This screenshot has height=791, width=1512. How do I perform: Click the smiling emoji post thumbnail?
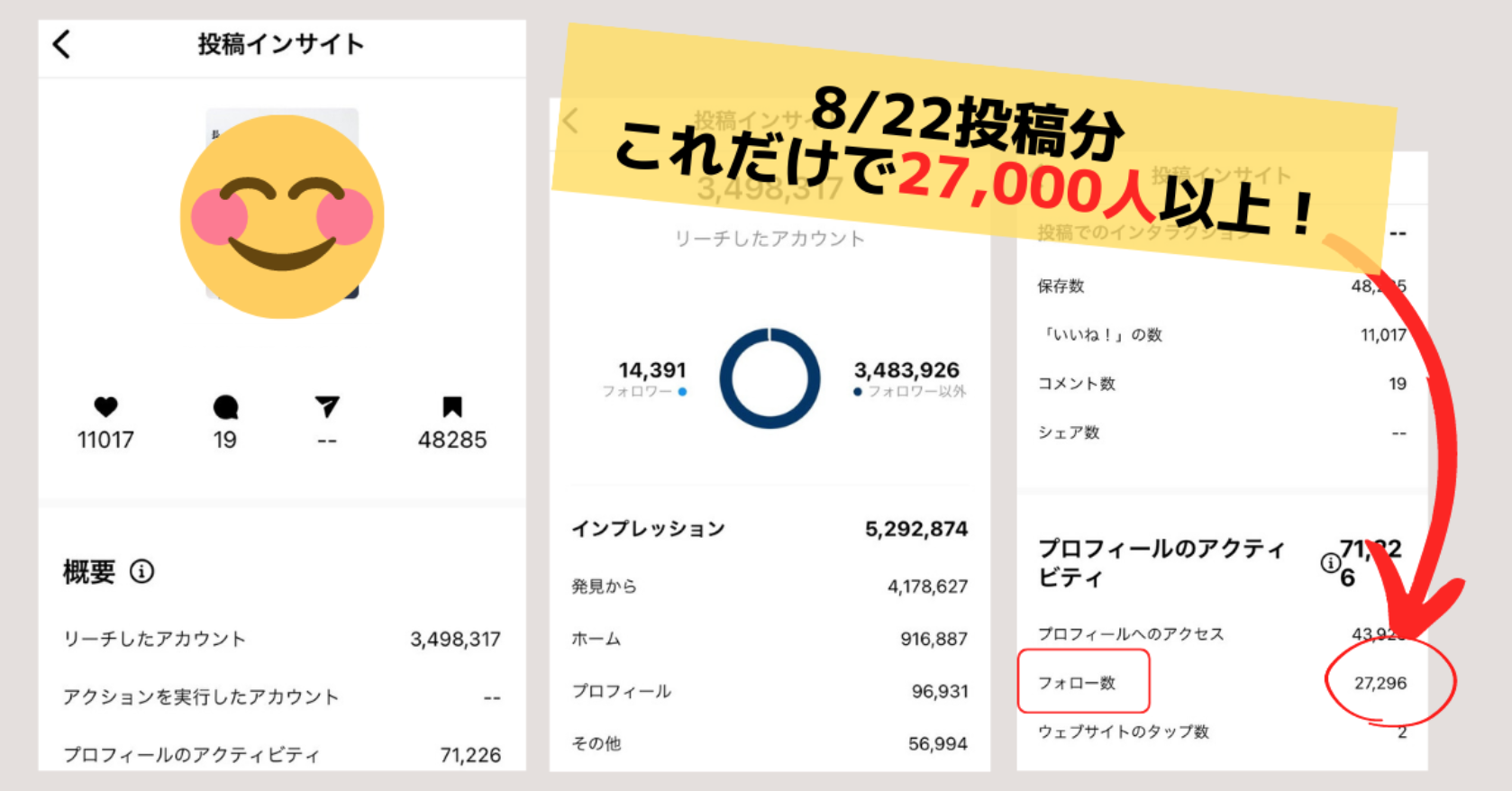coord(282,215)
